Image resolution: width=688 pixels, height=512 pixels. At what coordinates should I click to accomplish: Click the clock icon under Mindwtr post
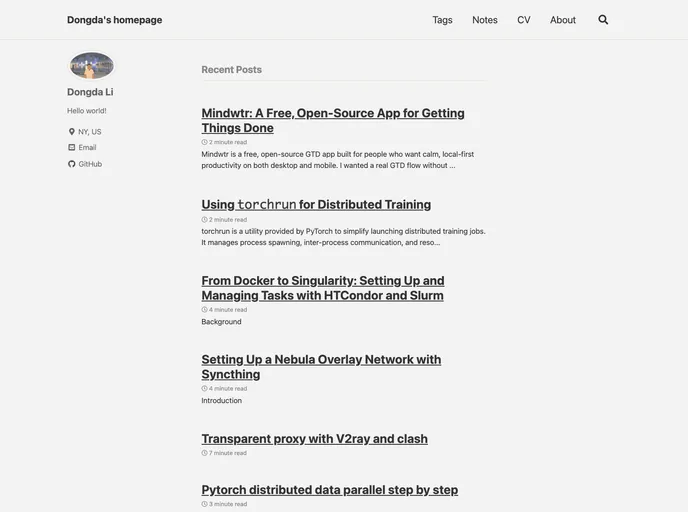tap(205, 142)
